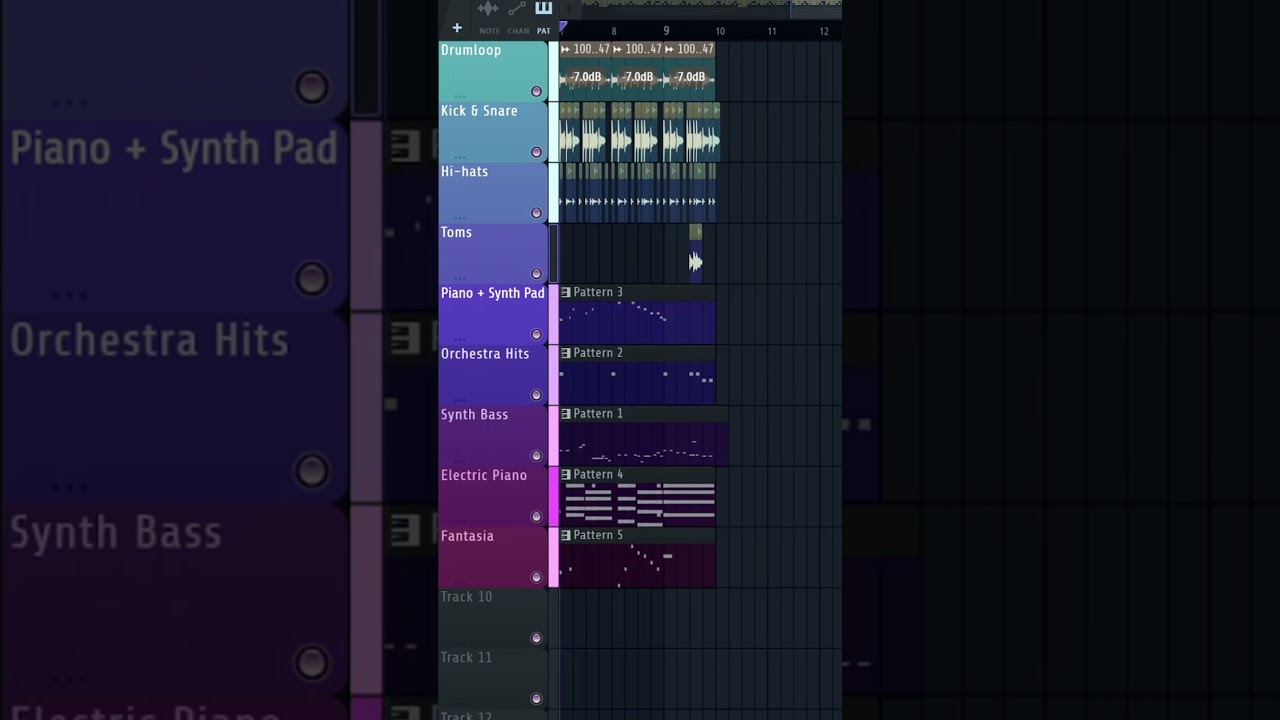Select the Pattern 3 clip title

[x=598, y=292]
